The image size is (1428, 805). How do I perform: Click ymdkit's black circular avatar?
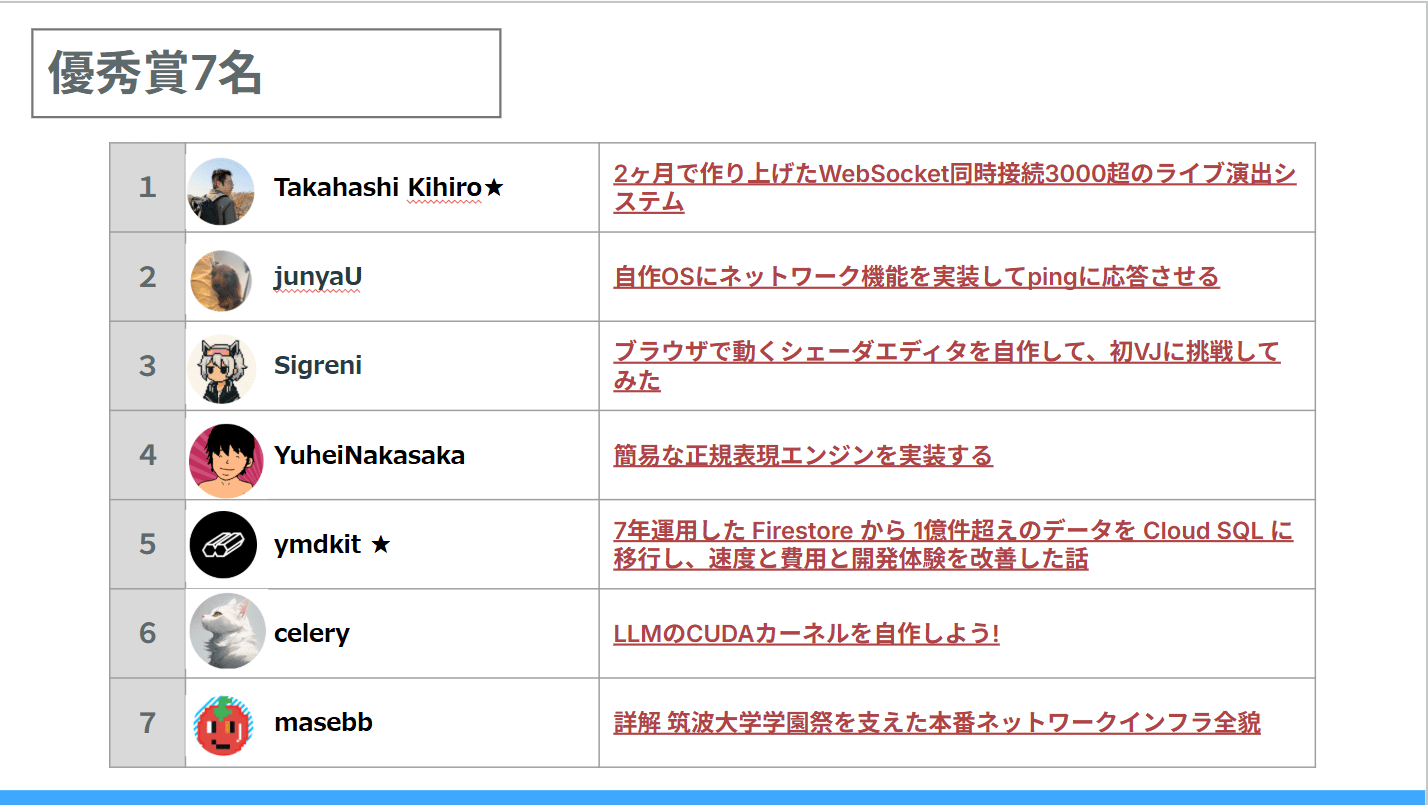point(221,544)
